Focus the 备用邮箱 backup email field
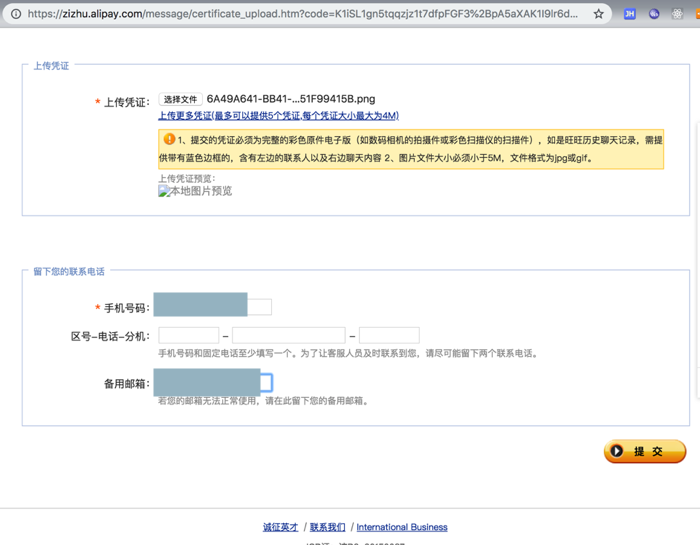Screen dimensions: 700x545 (x=213, y=383)
